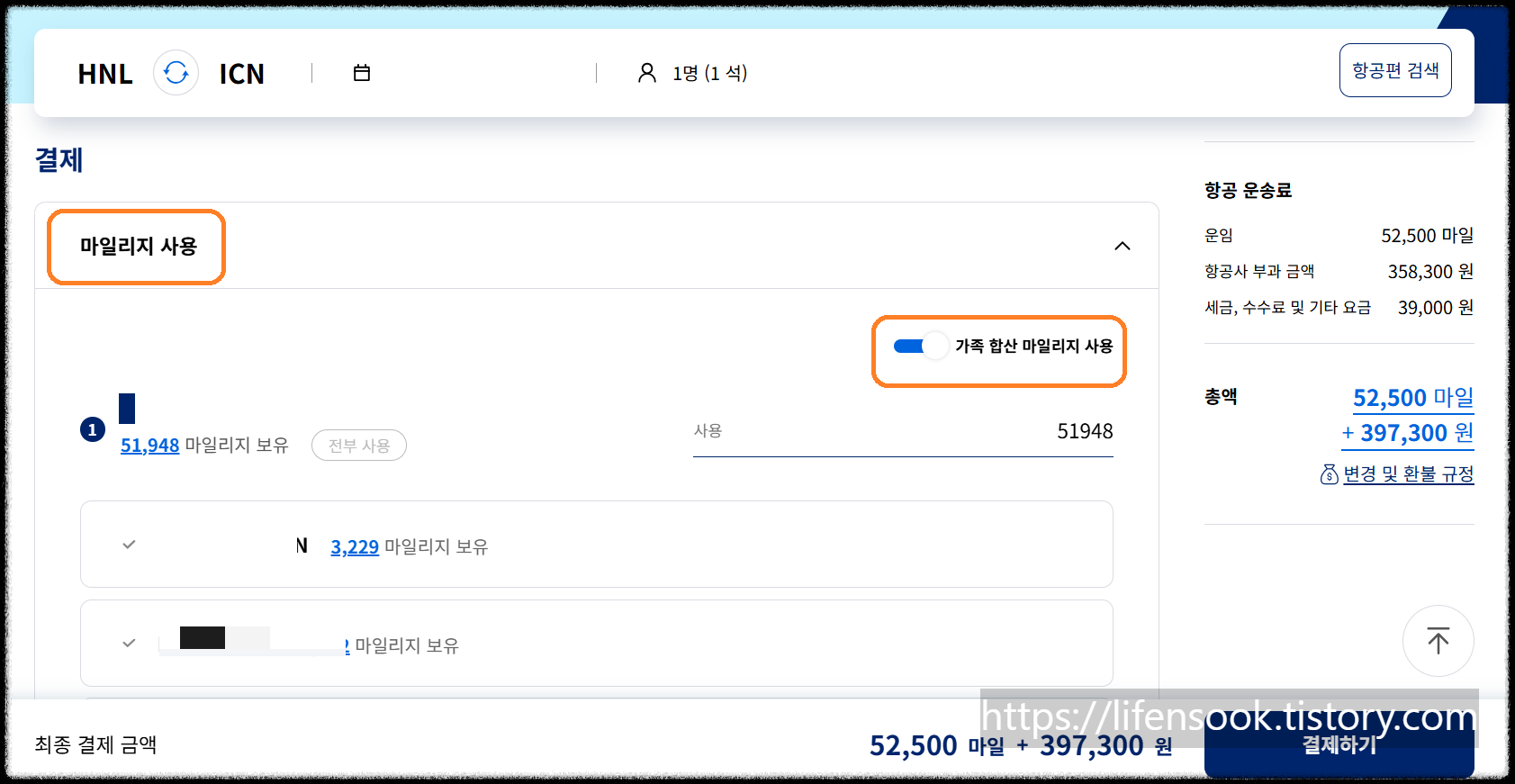Click the 결제 page title
This screenshot has height=784, width=1515.
coord(59,160)
